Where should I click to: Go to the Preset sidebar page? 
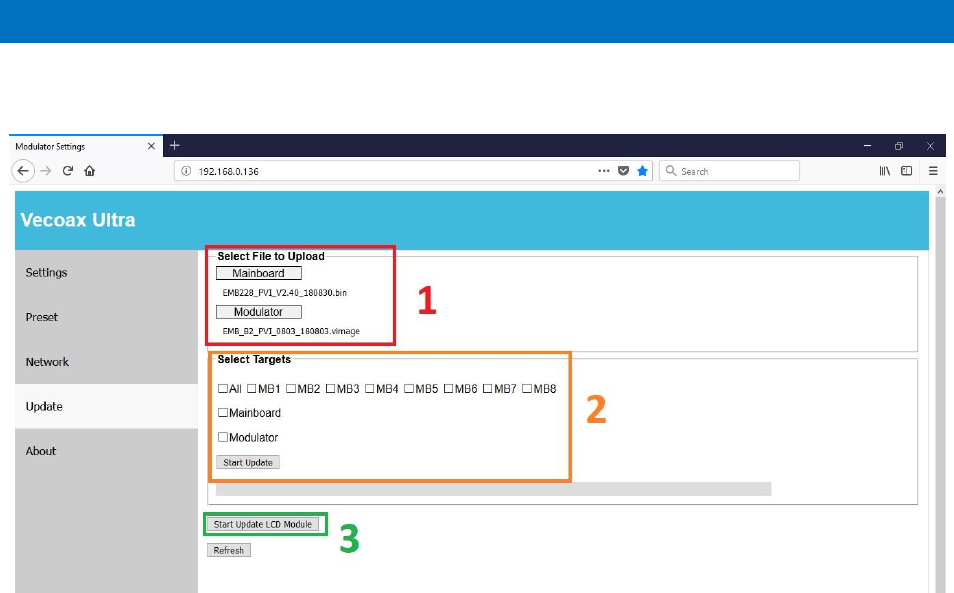coord(106,317)
